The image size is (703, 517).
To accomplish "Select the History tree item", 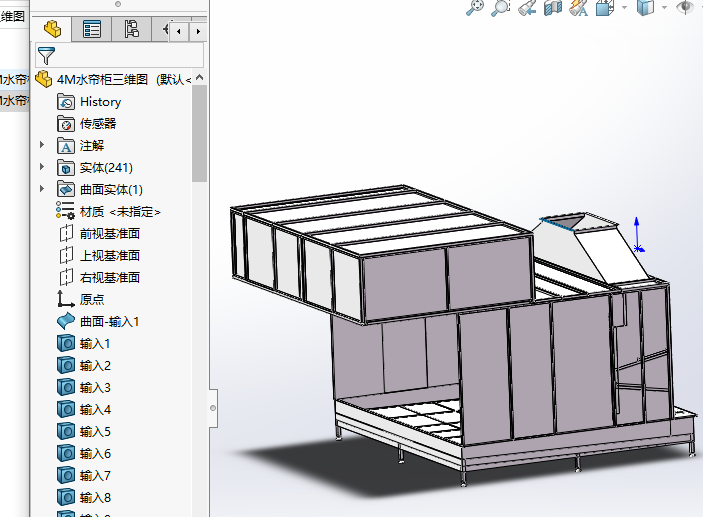I will point(100,101).
